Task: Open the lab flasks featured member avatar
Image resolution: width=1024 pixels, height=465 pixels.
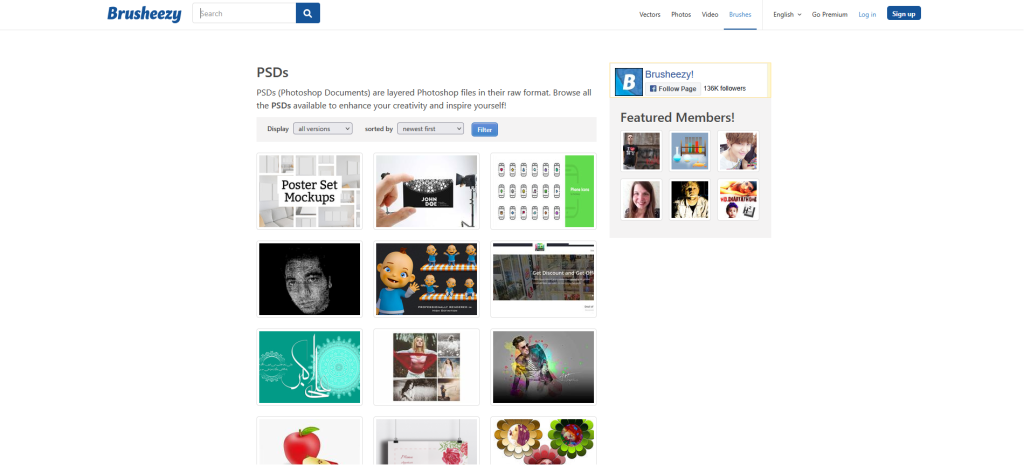Action: (x=690, y=151)
